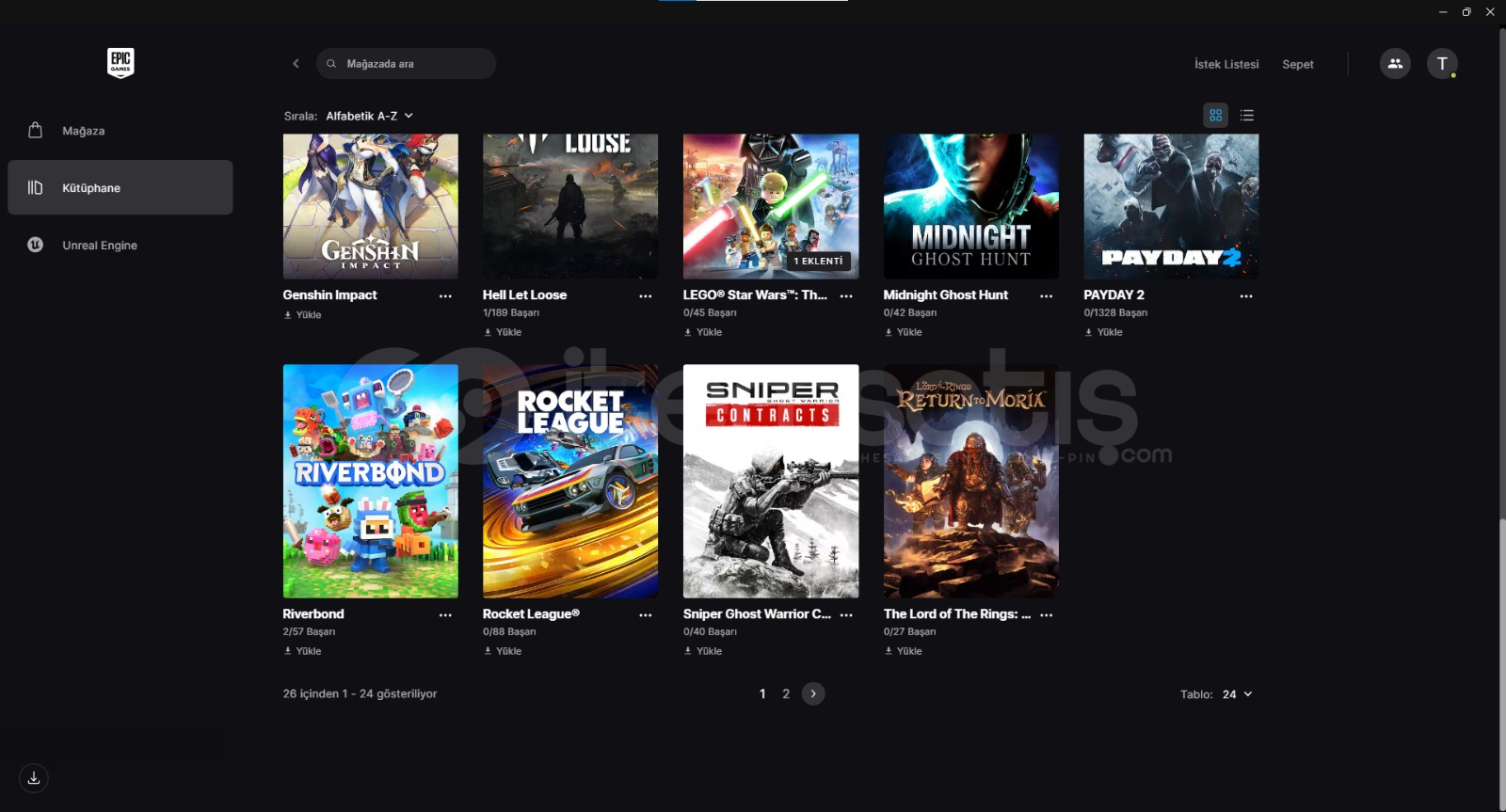
Task: Open Sniper Ghost Warrior three-dot options
Action: pos(846,614)
